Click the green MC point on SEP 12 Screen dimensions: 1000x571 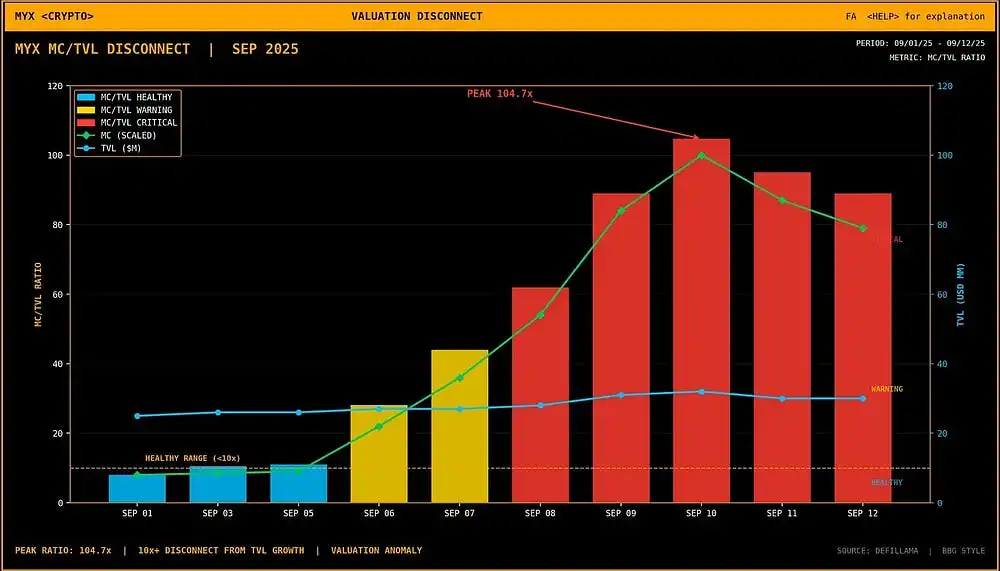[863, 228]
